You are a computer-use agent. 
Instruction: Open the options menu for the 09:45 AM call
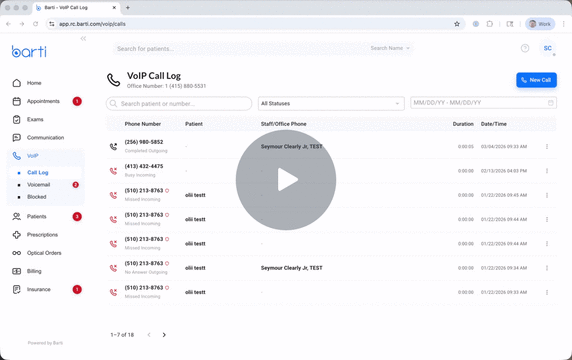point(547,195)
